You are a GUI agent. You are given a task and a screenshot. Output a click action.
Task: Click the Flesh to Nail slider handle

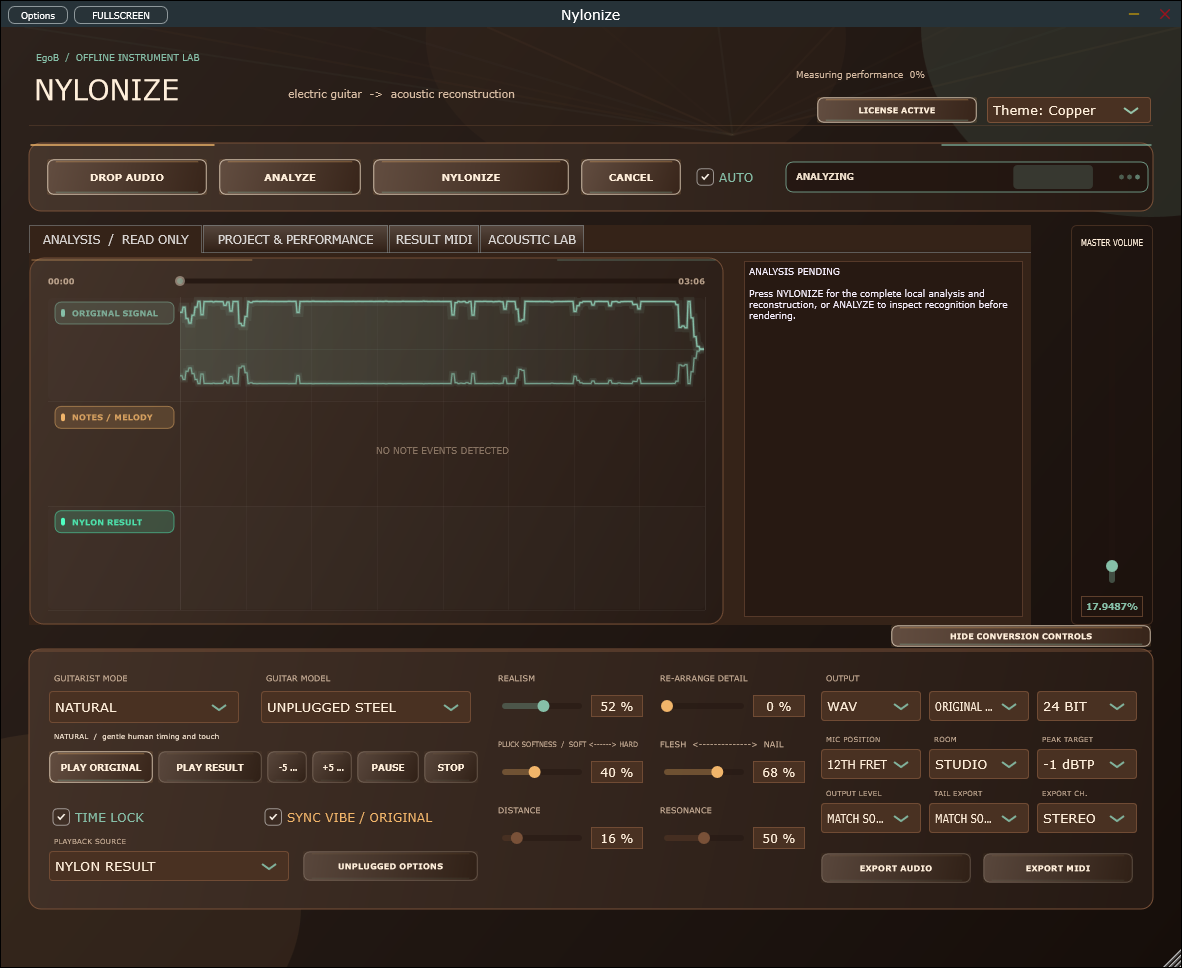pos(717,772)
